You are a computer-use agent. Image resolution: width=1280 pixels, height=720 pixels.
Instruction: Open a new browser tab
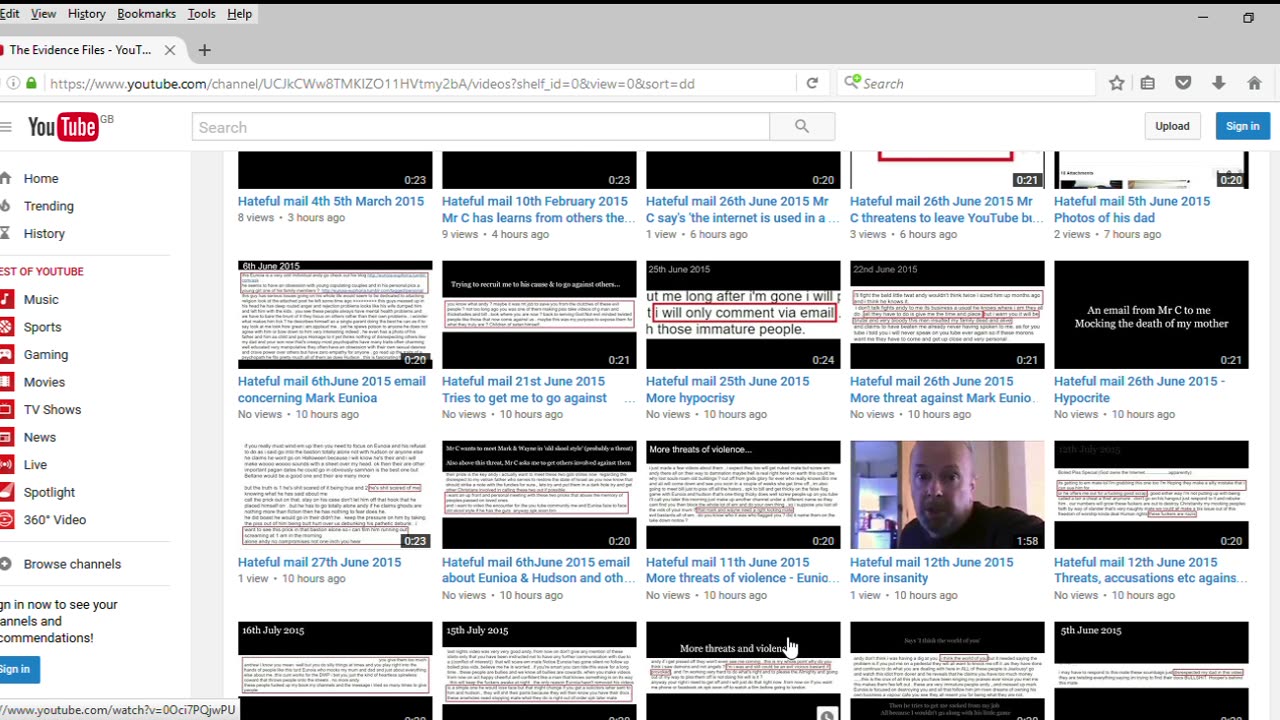coord(204,50)
